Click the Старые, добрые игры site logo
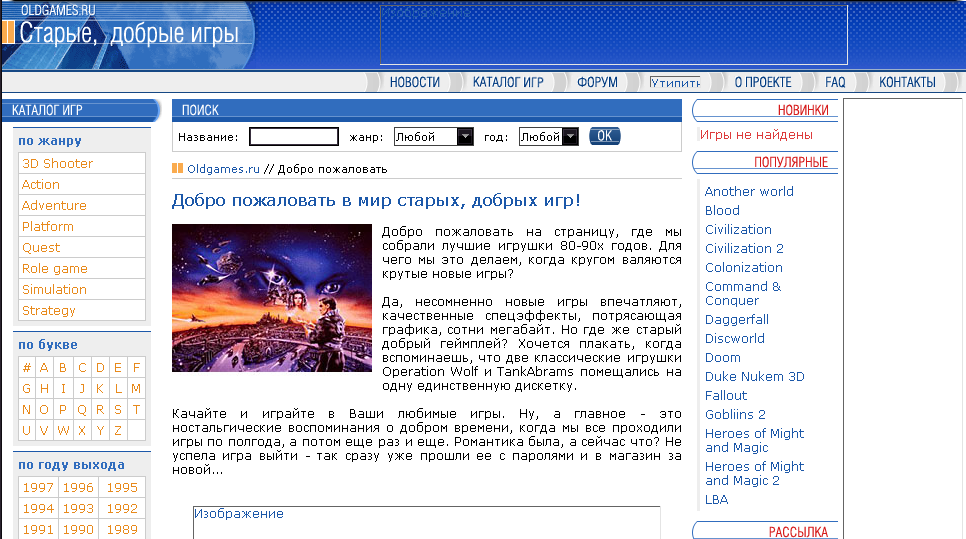The image size is (966, 539). (128, 33)
